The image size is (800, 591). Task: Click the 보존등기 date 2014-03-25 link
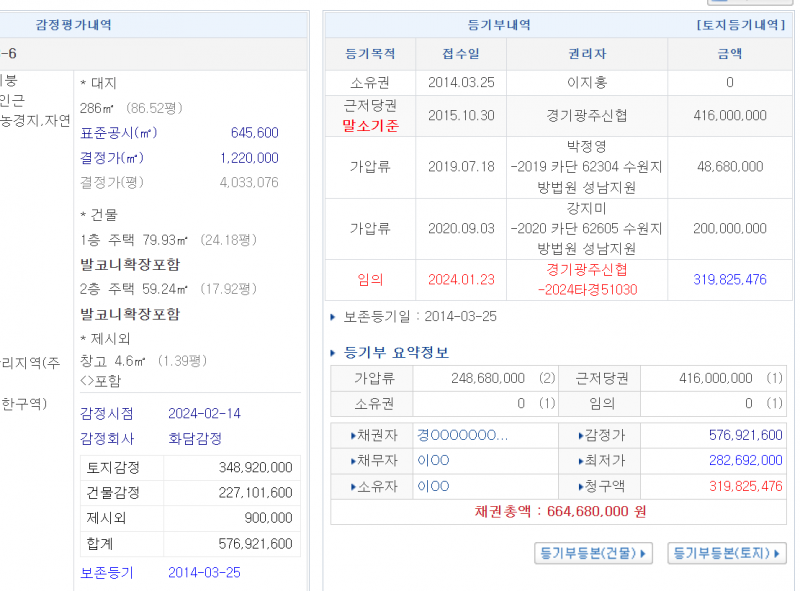tap(204, 573)
